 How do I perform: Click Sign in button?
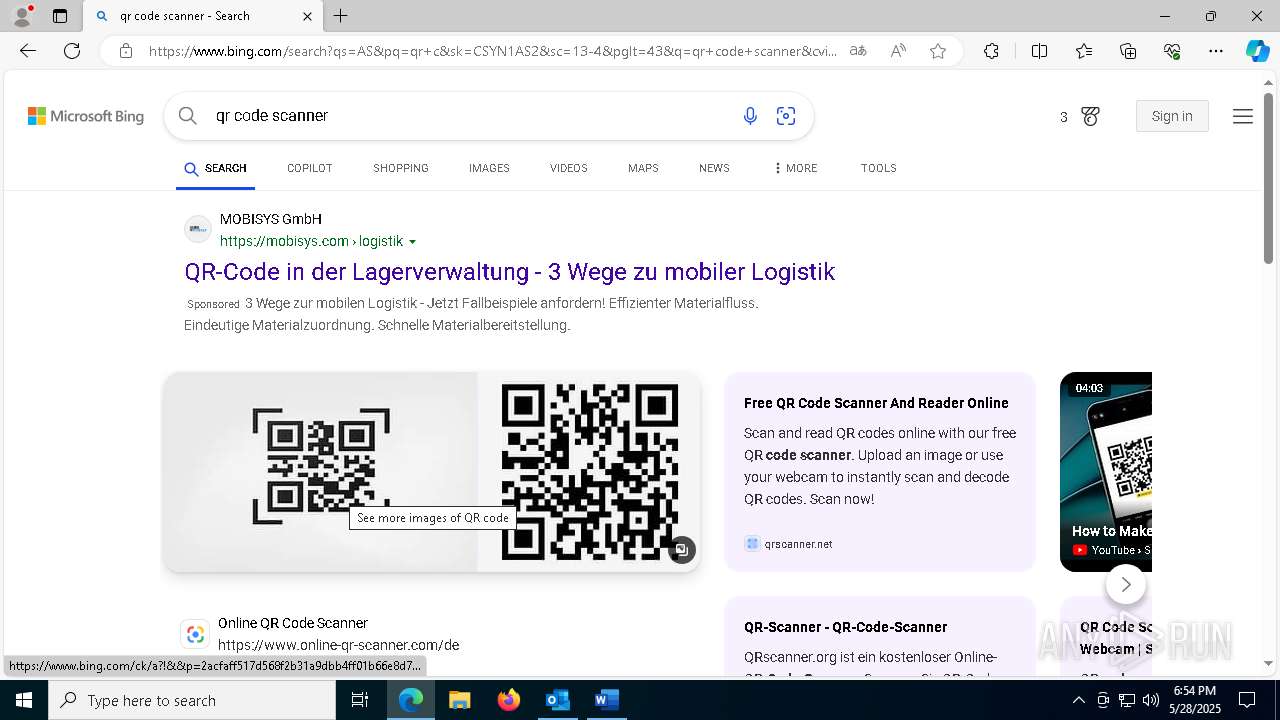(x=1172, y=116)
